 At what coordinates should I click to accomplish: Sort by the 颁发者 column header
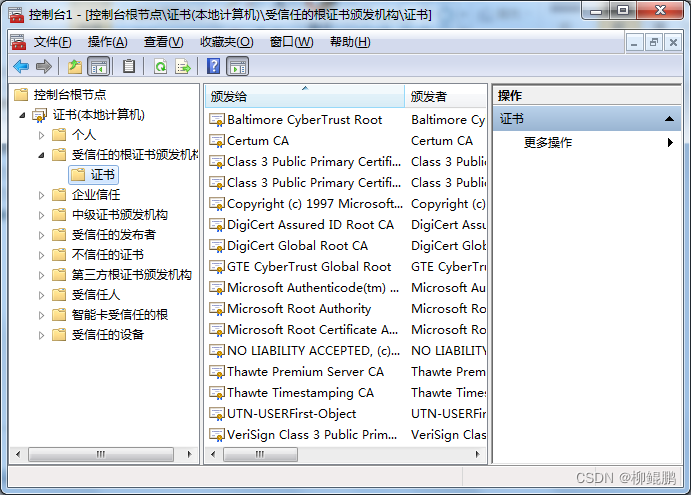pos(446,96)
